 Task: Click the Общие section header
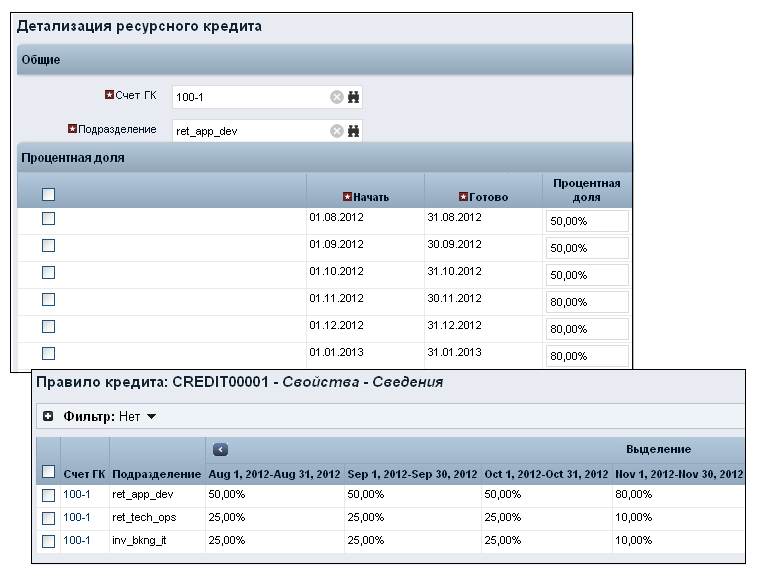tap(325, 60)
